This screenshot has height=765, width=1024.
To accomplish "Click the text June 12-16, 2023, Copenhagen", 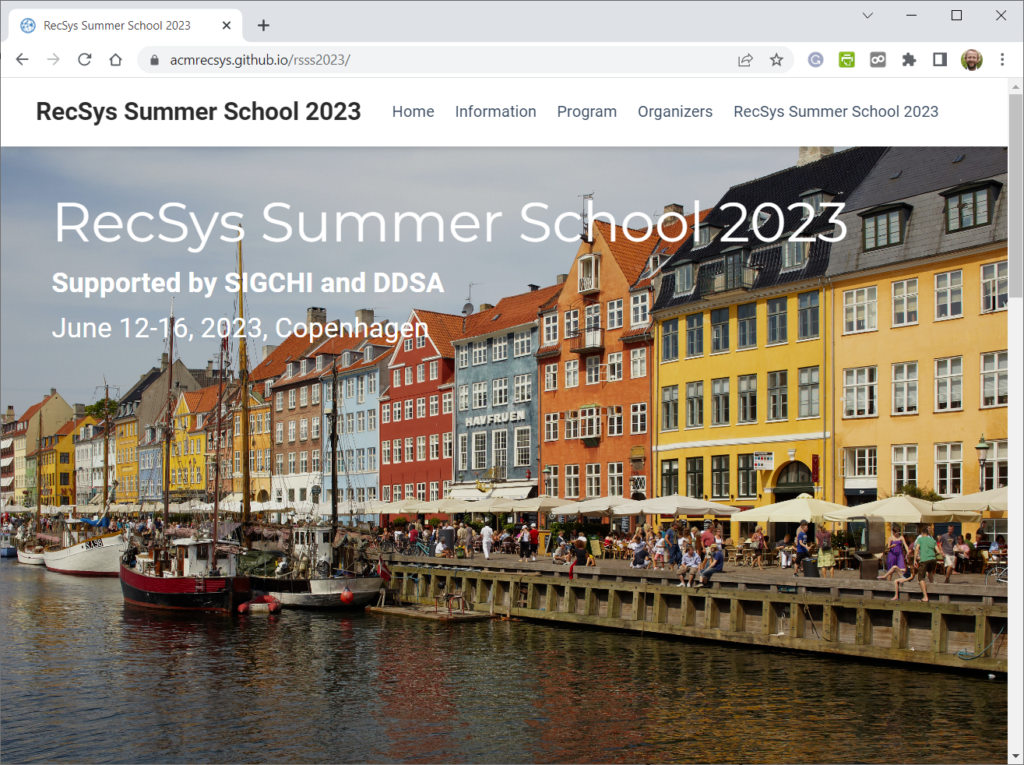I will (240, 328).
